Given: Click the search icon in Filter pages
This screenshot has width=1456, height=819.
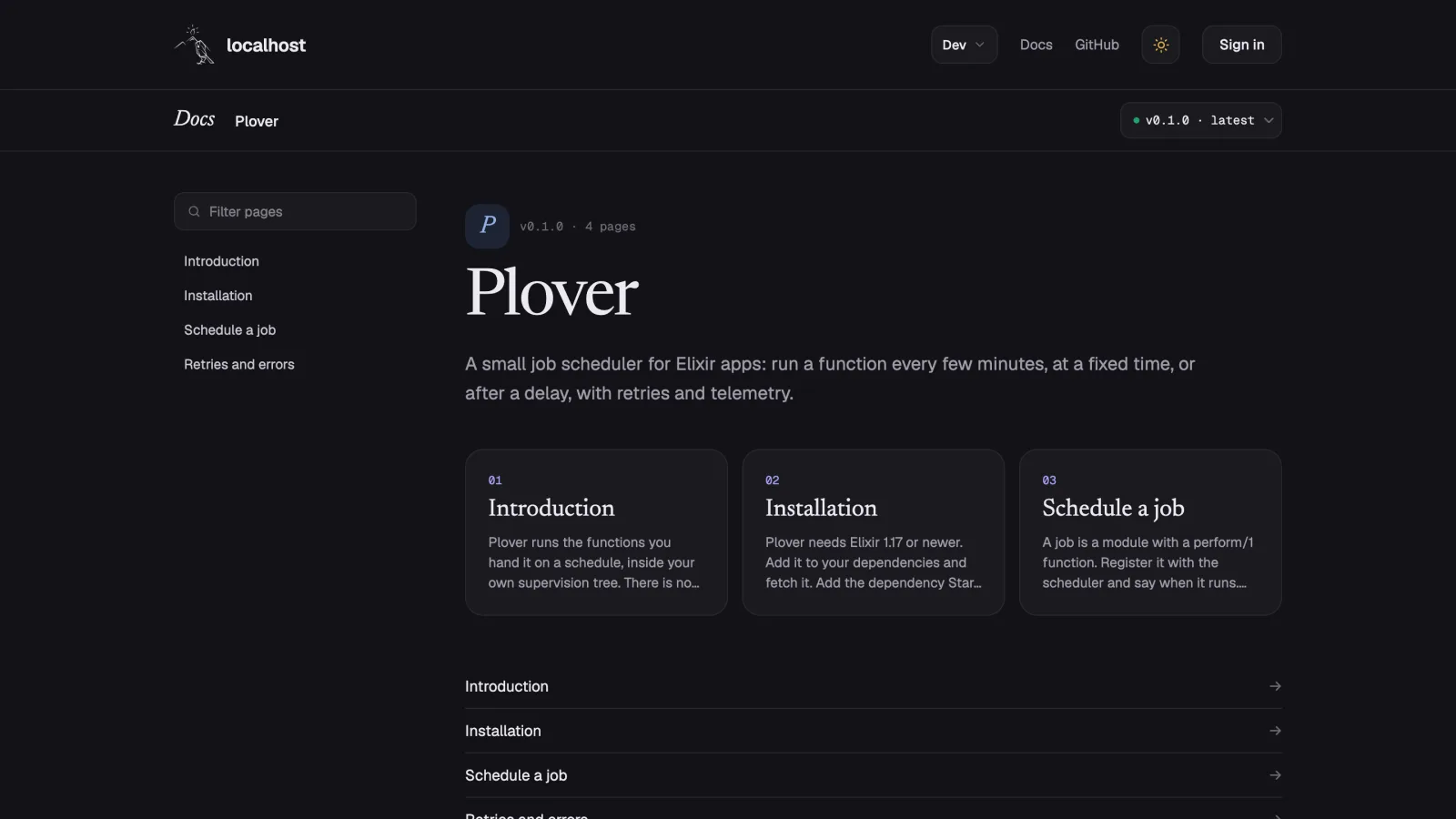Looking at the screenshot, I should pos(194,211).
